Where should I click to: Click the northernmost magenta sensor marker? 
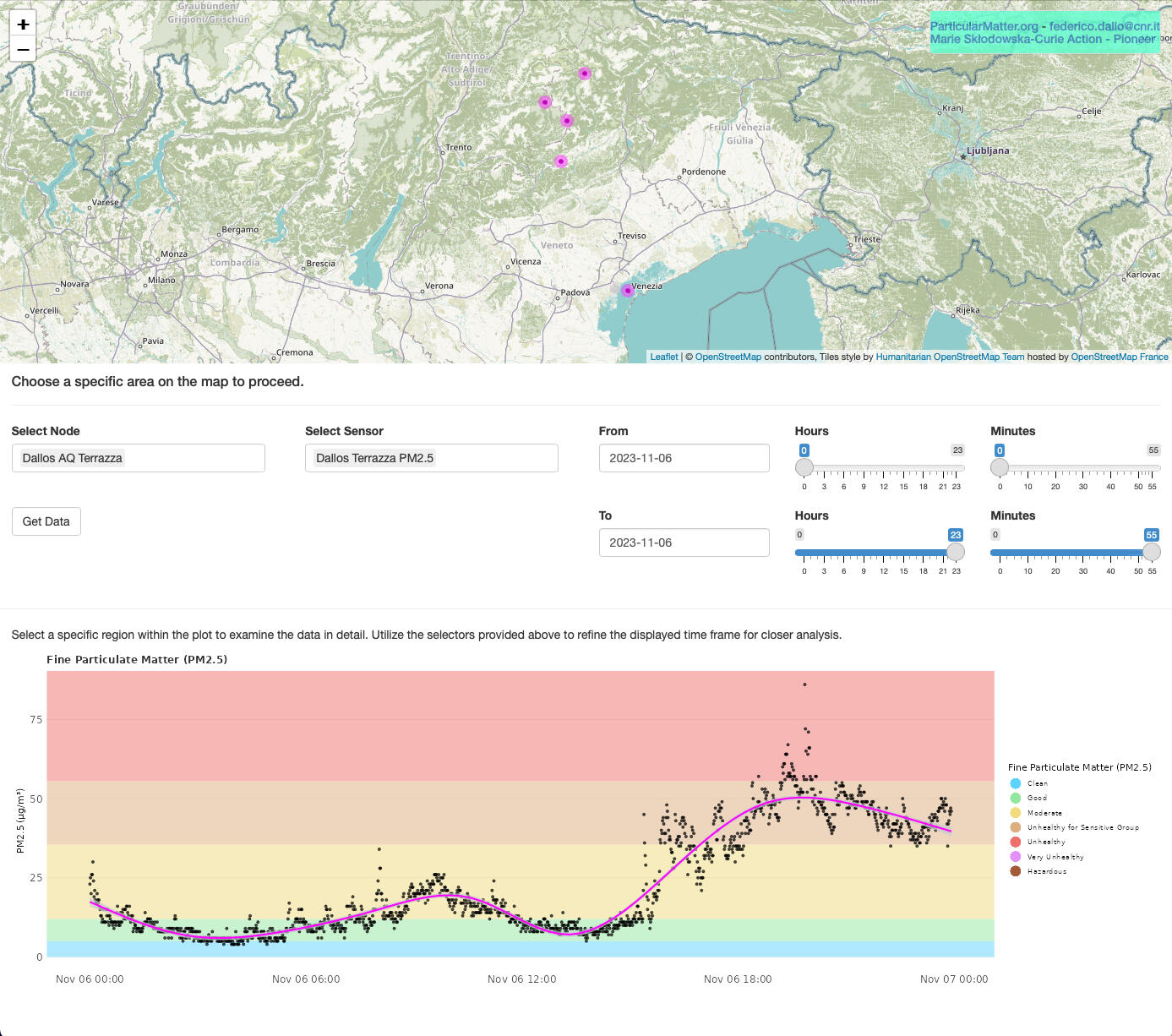[584, 74]
